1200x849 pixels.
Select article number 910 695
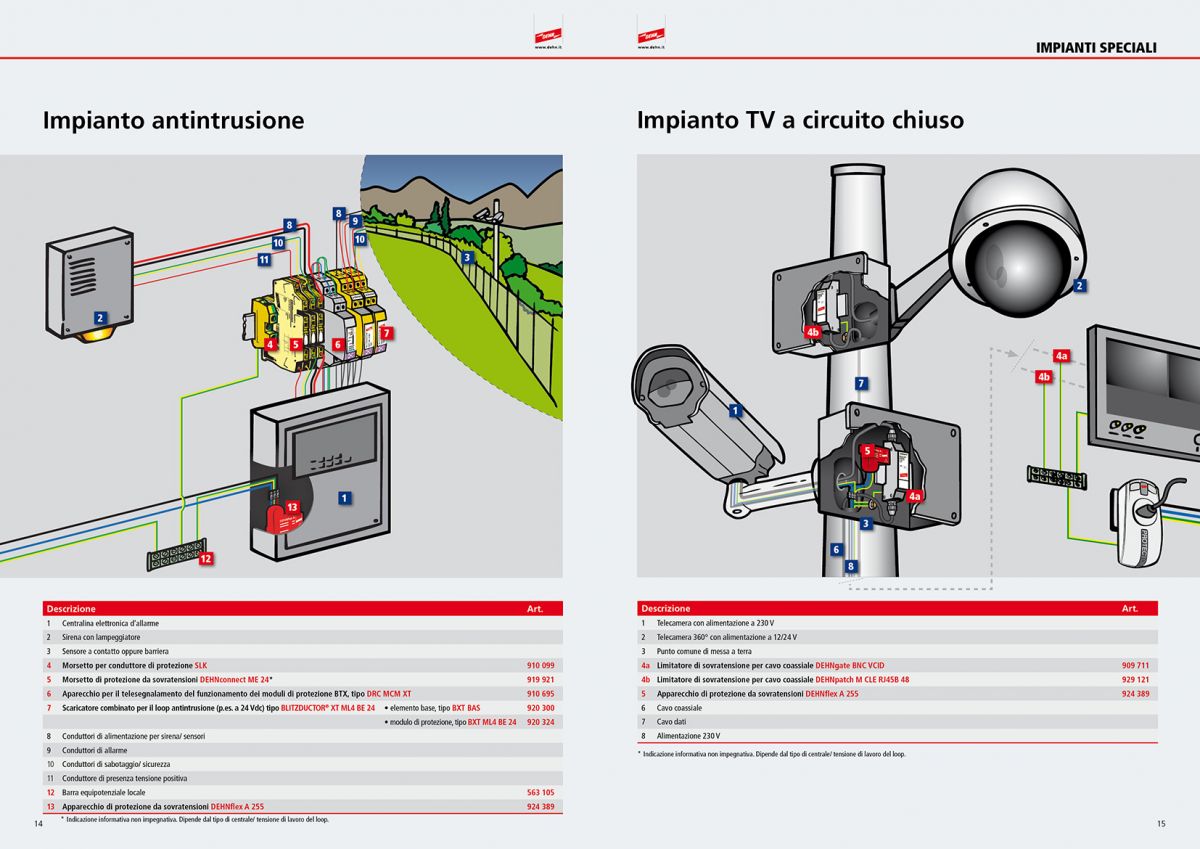click(540, 693)
